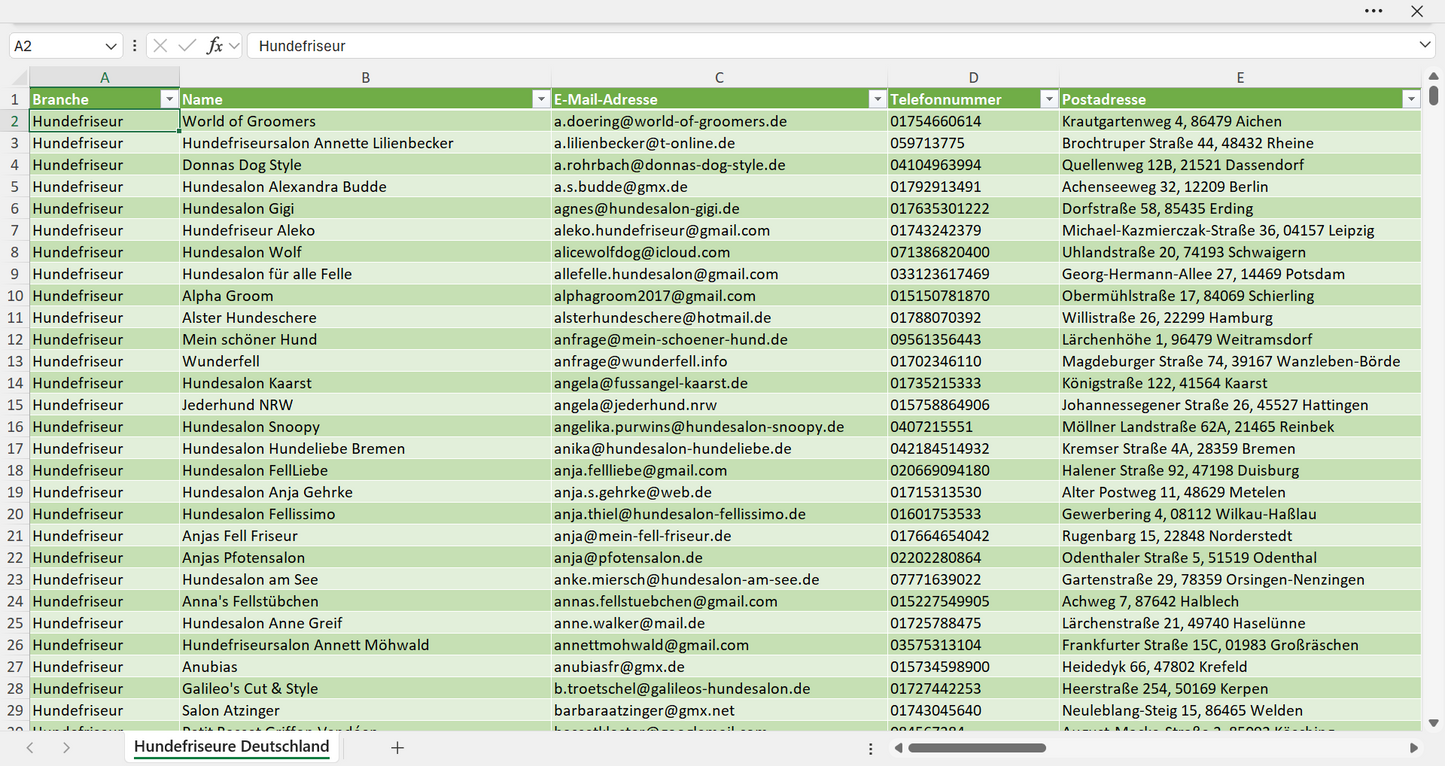Viewport: 1445px width, 766px height.
Task: Select column B header
Action: pos(366,77)
